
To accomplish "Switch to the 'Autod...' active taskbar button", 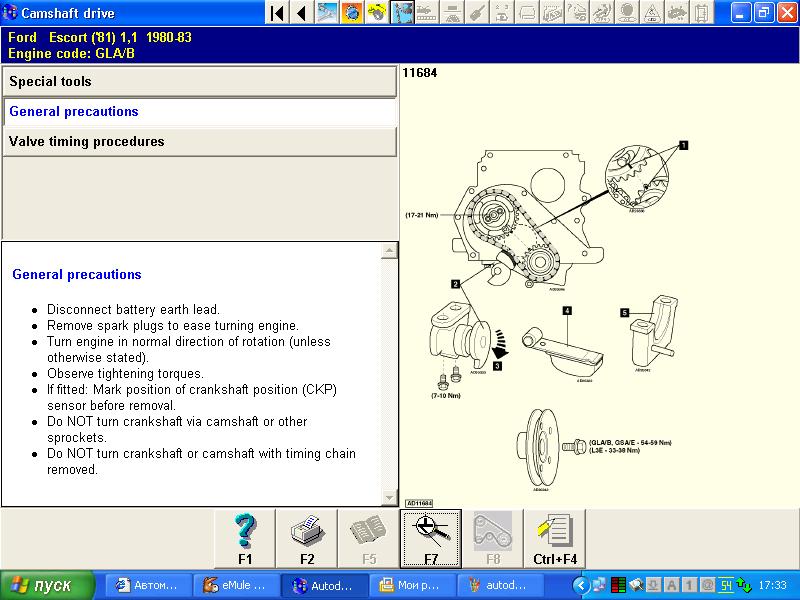I will (x=325, y=585).
